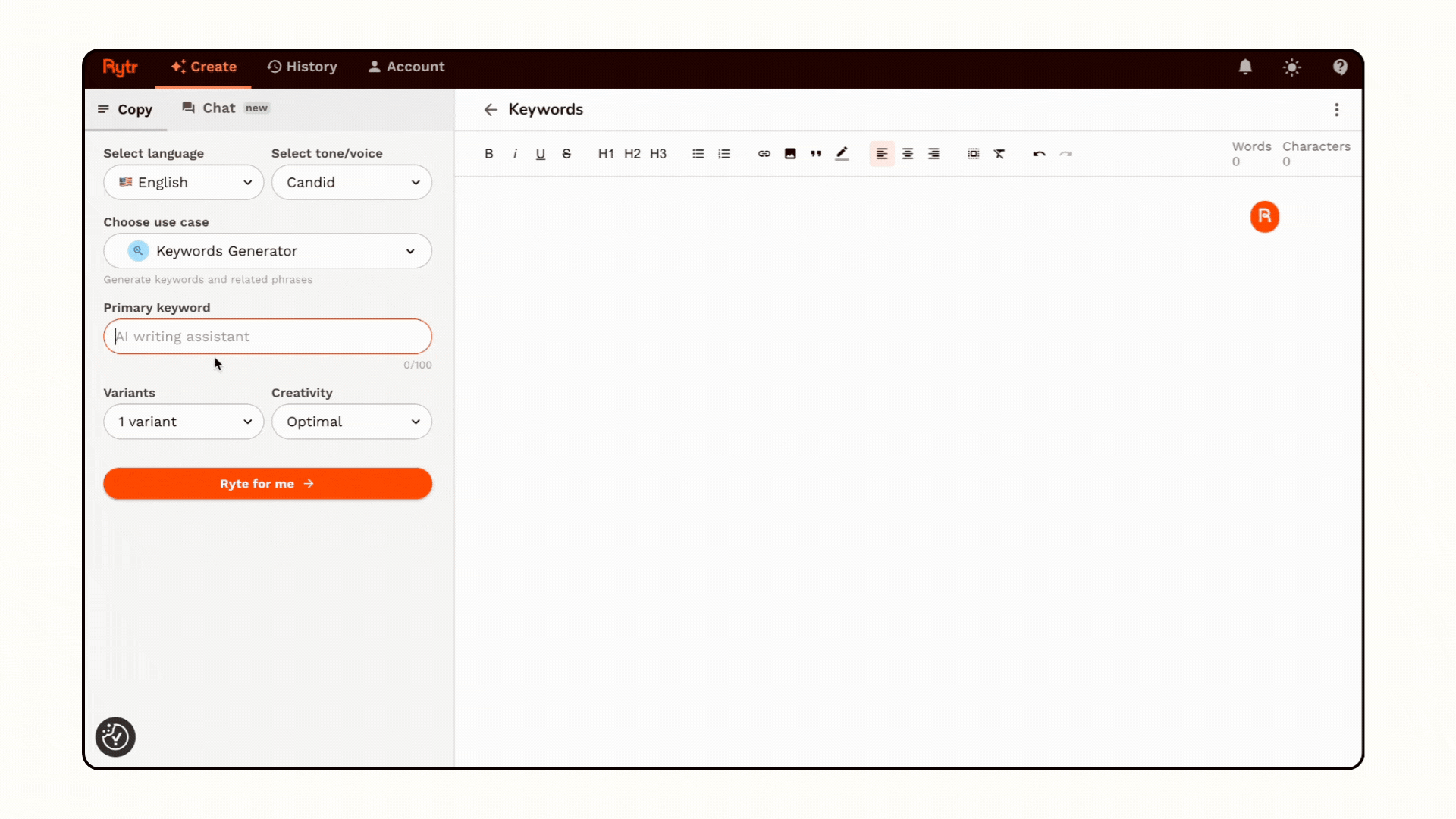
Task: Toggle light/dark theme
Action: point(1292,67)
